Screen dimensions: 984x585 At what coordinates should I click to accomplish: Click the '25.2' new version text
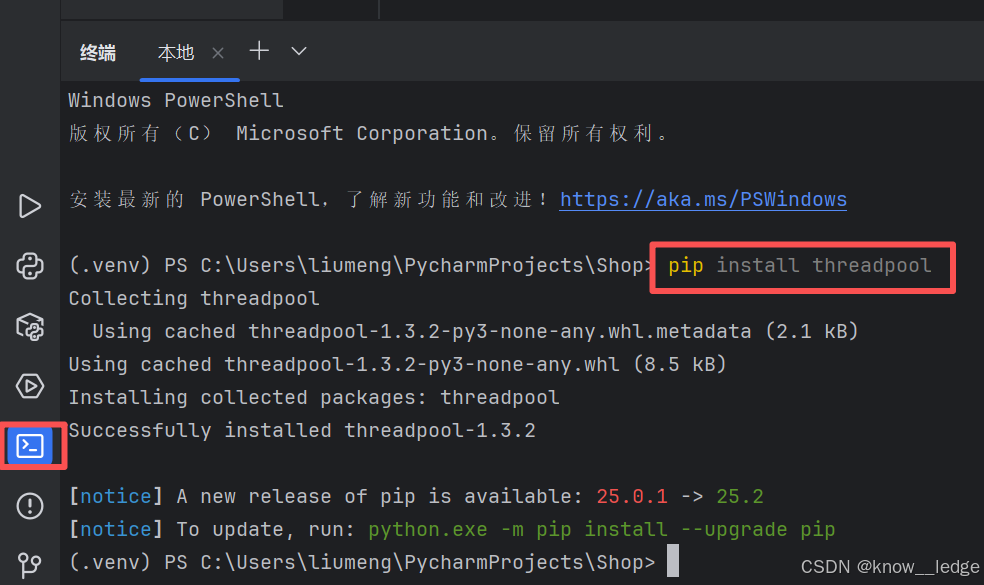740,496
